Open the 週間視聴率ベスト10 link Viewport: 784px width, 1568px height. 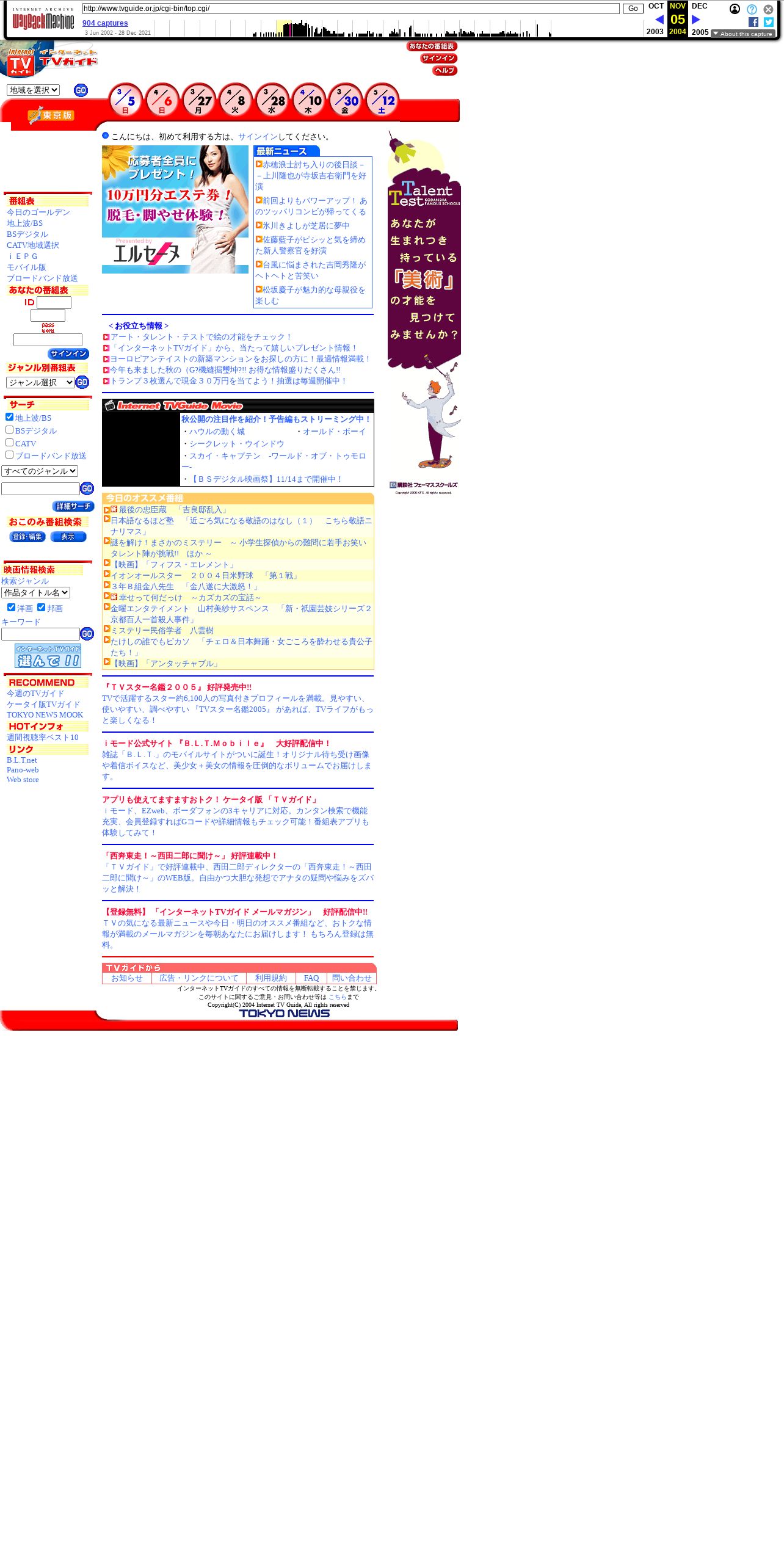coord(43,738)
